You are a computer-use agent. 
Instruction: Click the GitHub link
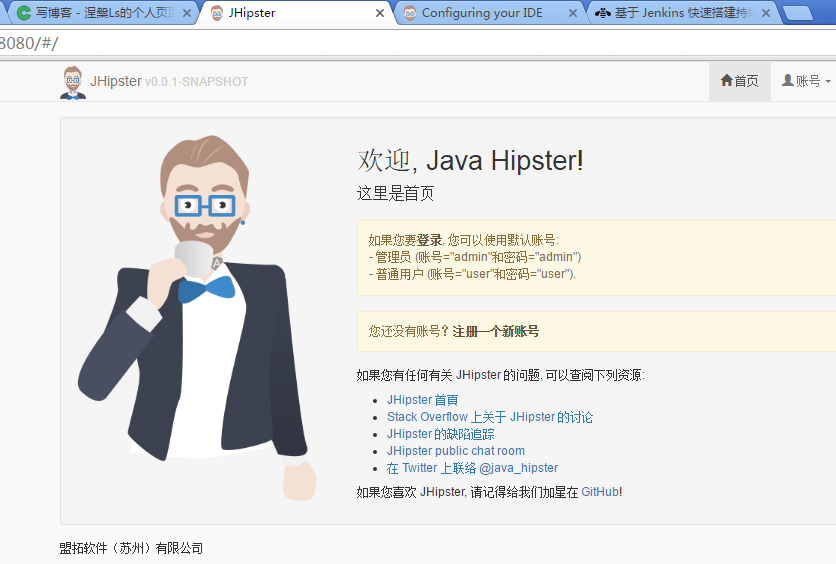coord(600,492)
